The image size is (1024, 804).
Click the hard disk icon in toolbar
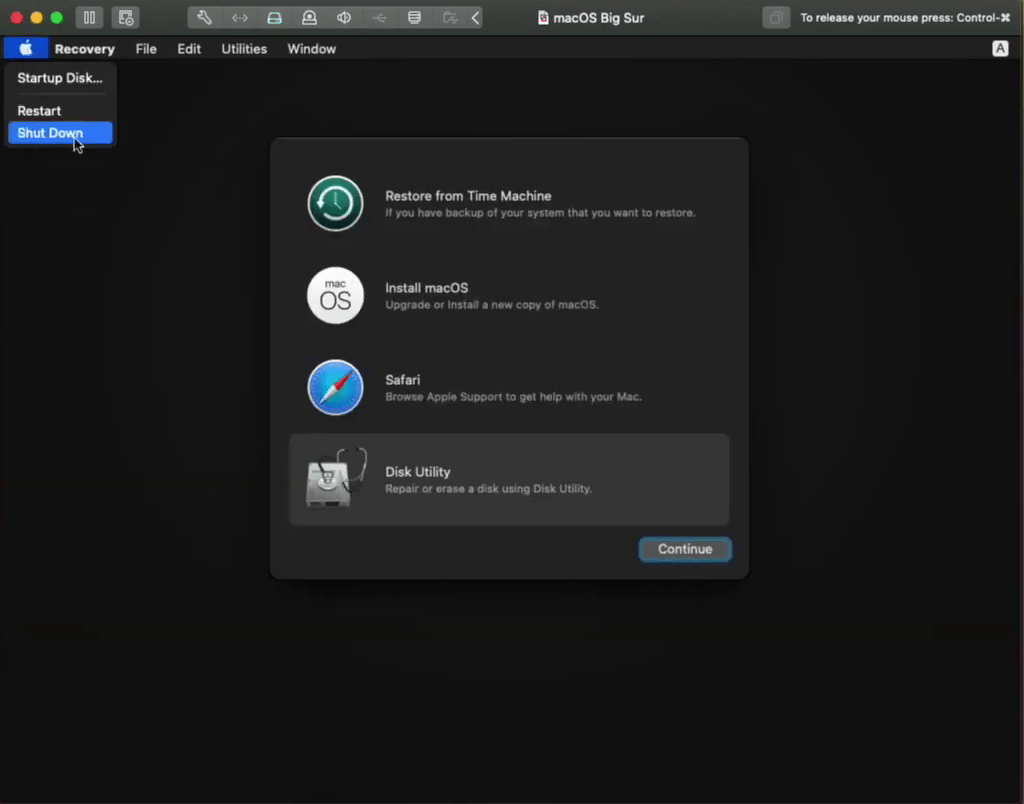coord(274,18)
